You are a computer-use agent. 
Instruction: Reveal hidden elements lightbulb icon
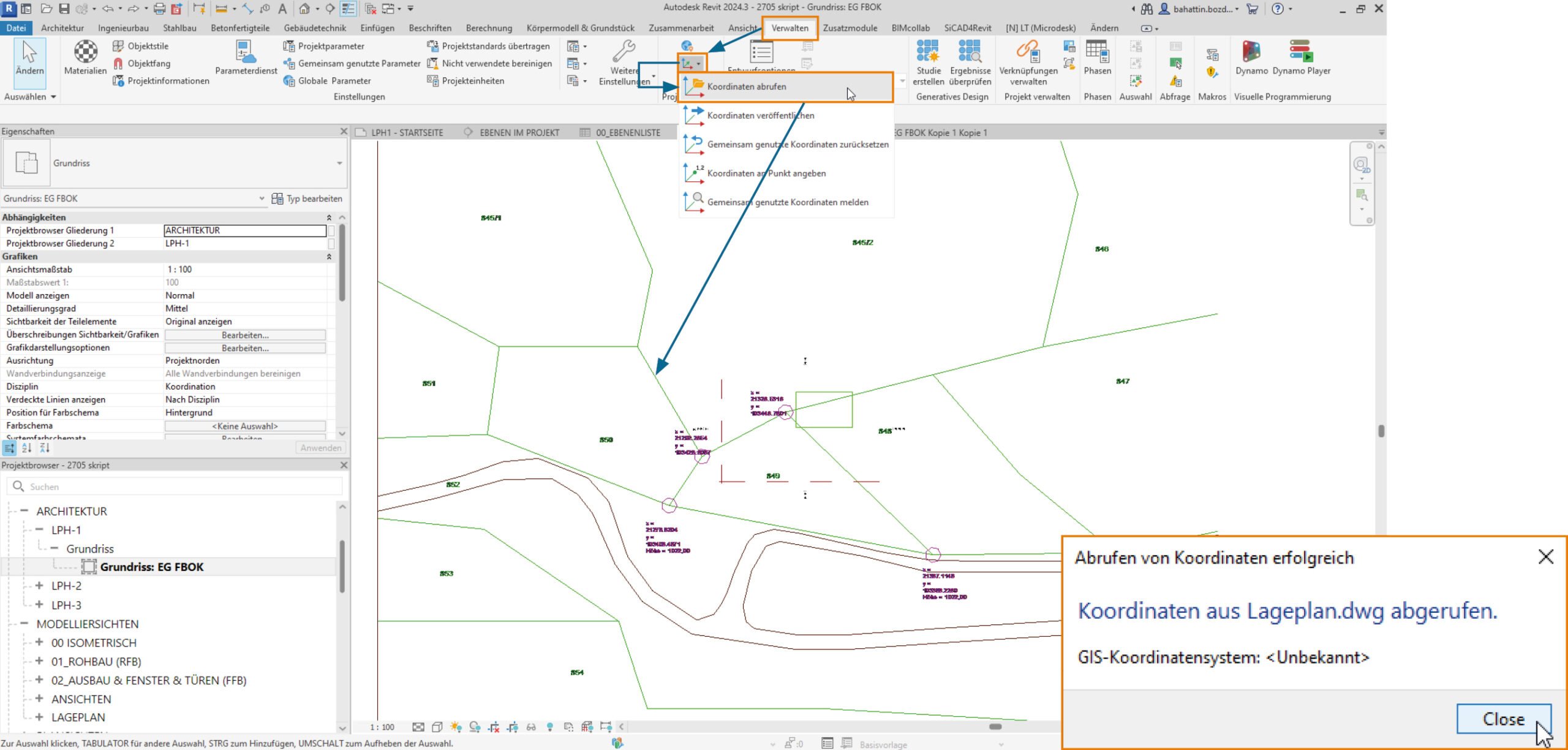550,727
